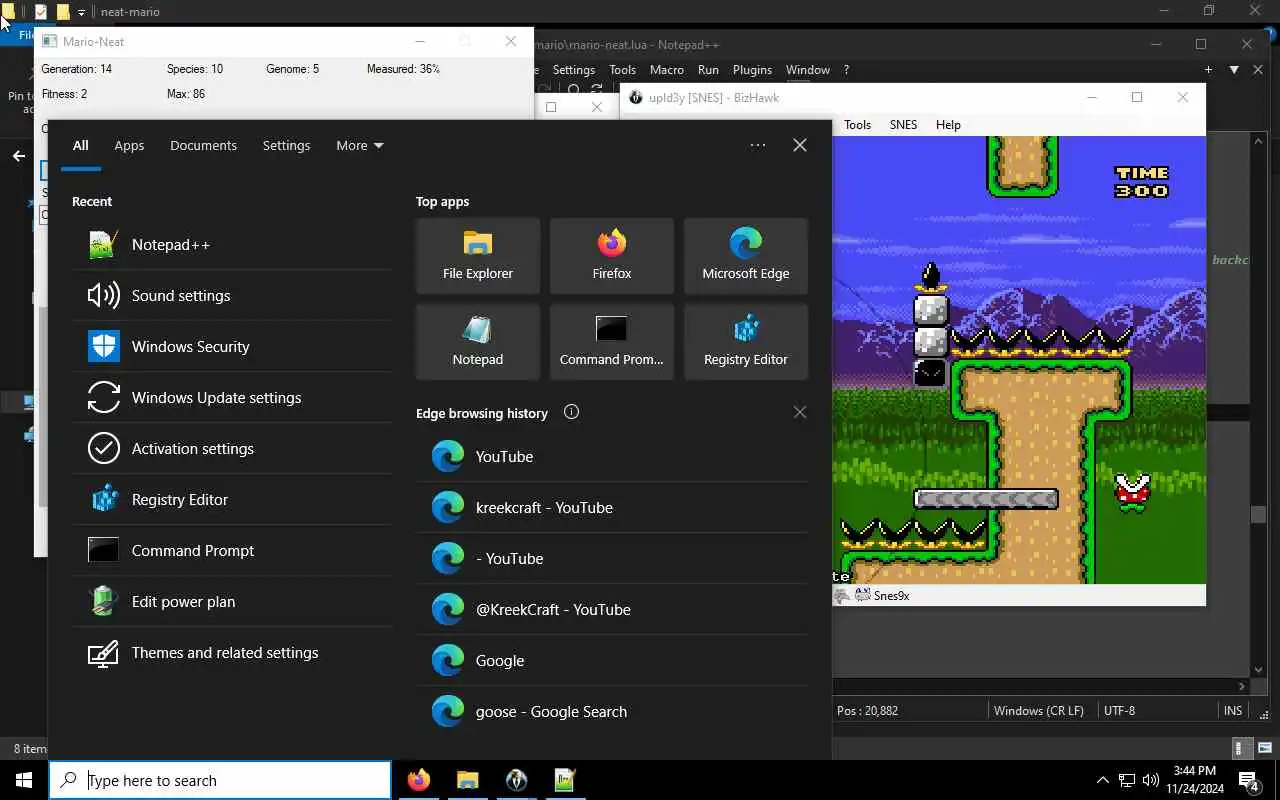
Task: Open Edit power plan entry
Action: [232, 602]
